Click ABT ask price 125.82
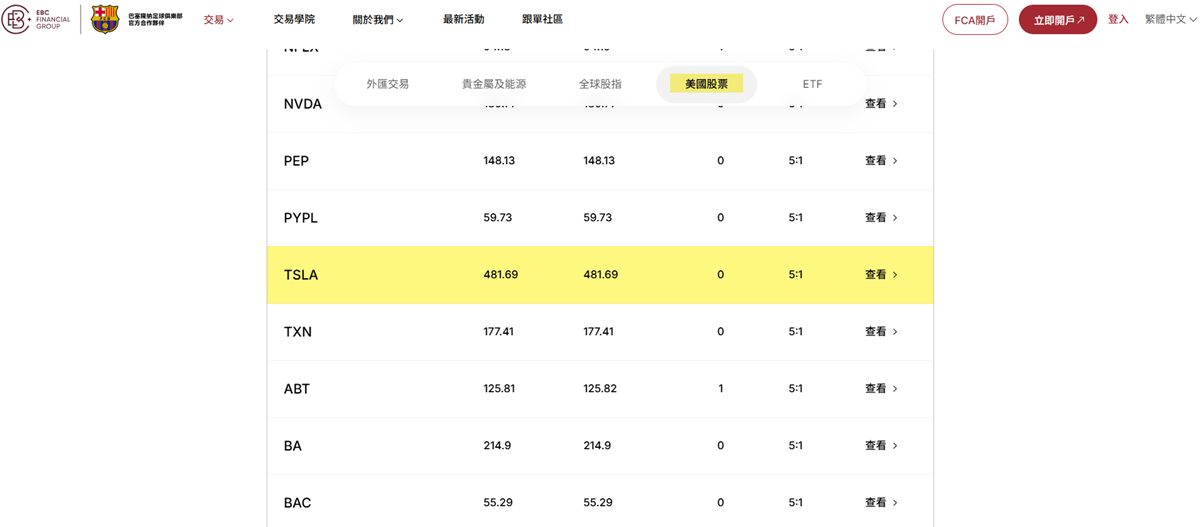The height and width of the screenshot is (527, 1200). click(600, 389)
